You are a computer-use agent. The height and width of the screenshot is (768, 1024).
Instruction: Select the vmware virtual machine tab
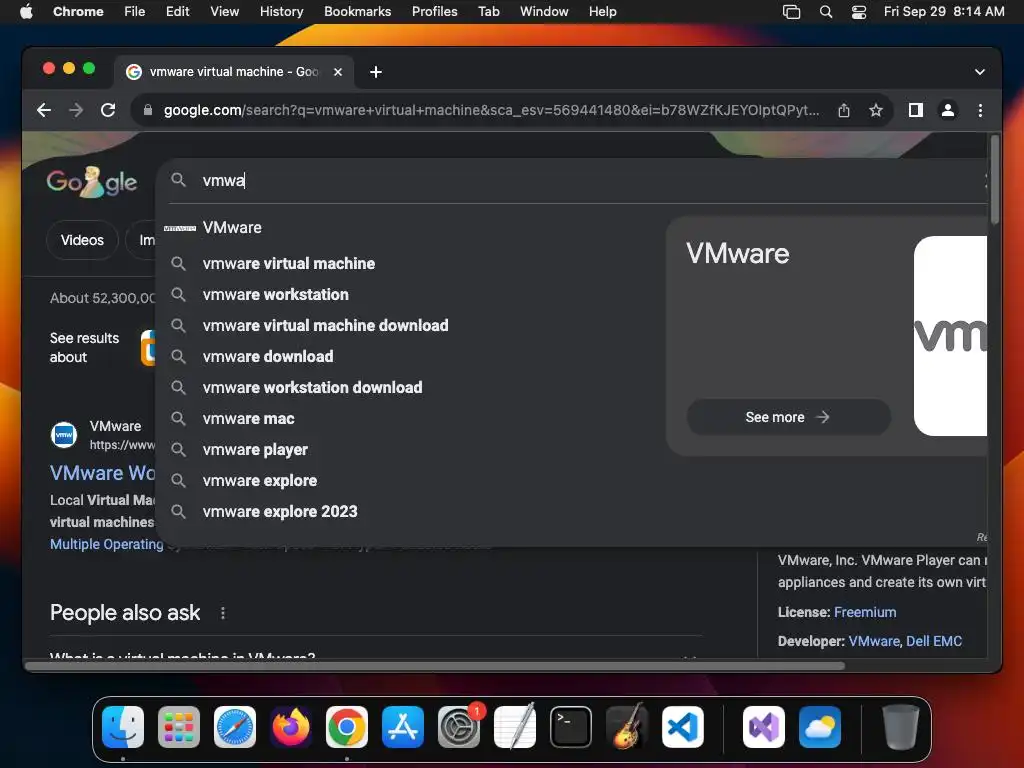[x=234, y=72]
